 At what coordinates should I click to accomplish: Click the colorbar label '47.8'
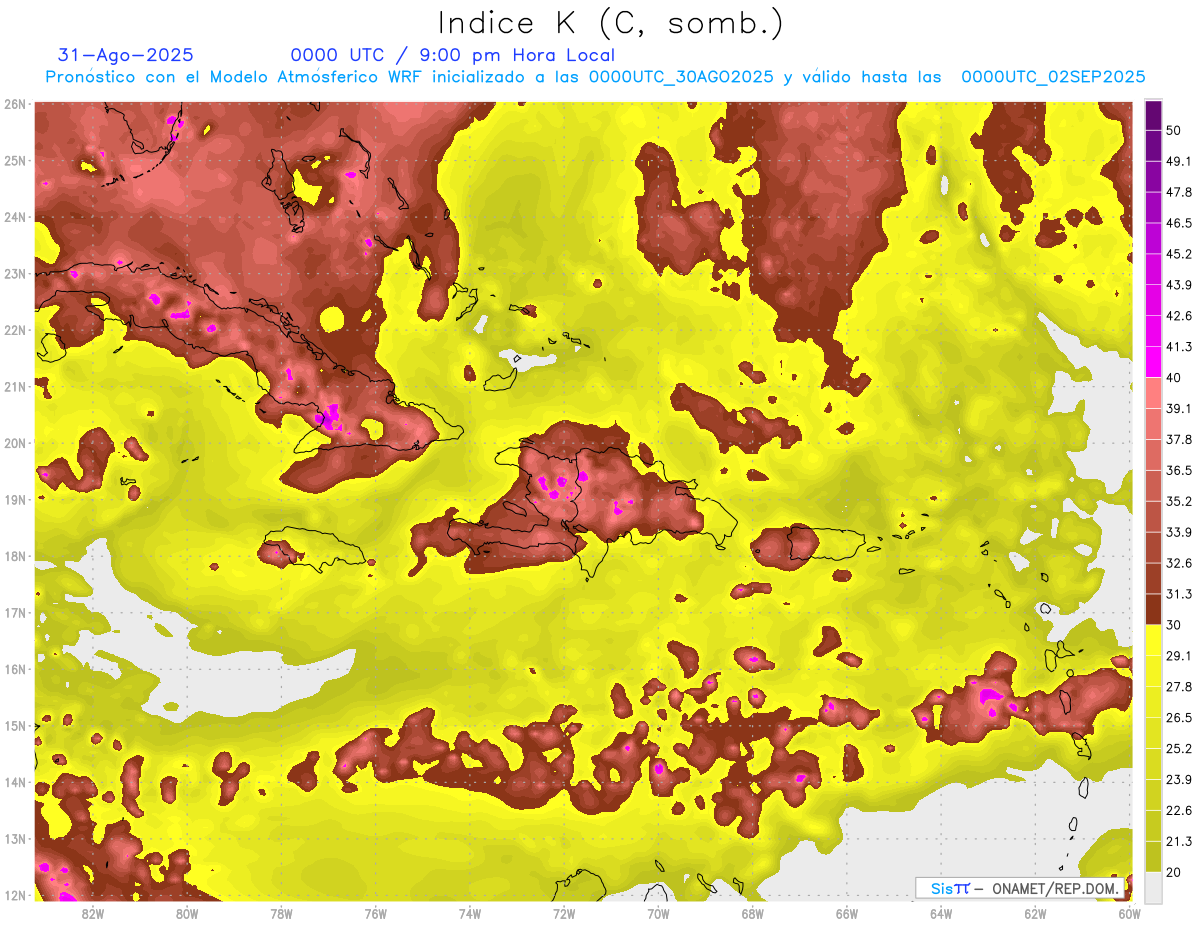(1180, 192)
